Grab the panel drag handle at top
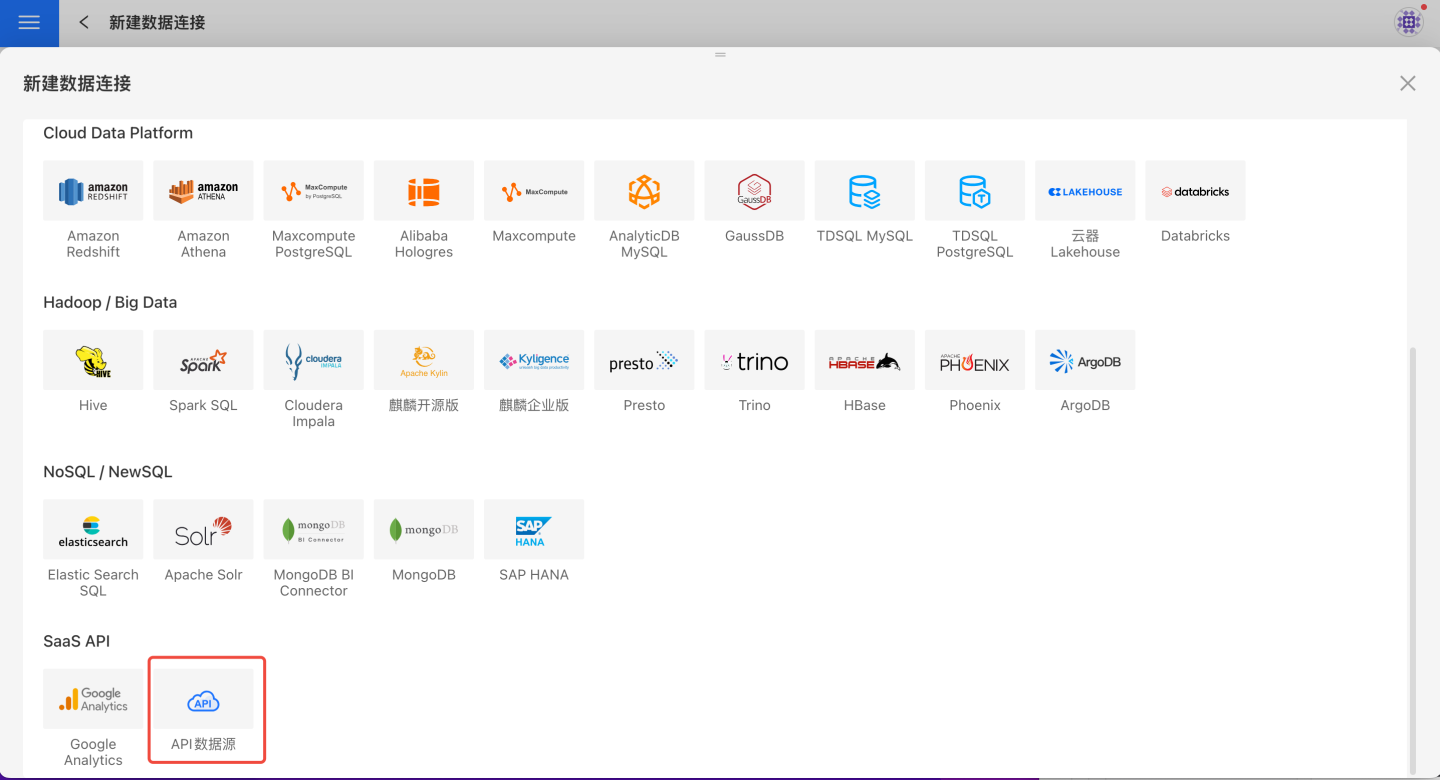The image size is (1440, 780). (720, 55)
